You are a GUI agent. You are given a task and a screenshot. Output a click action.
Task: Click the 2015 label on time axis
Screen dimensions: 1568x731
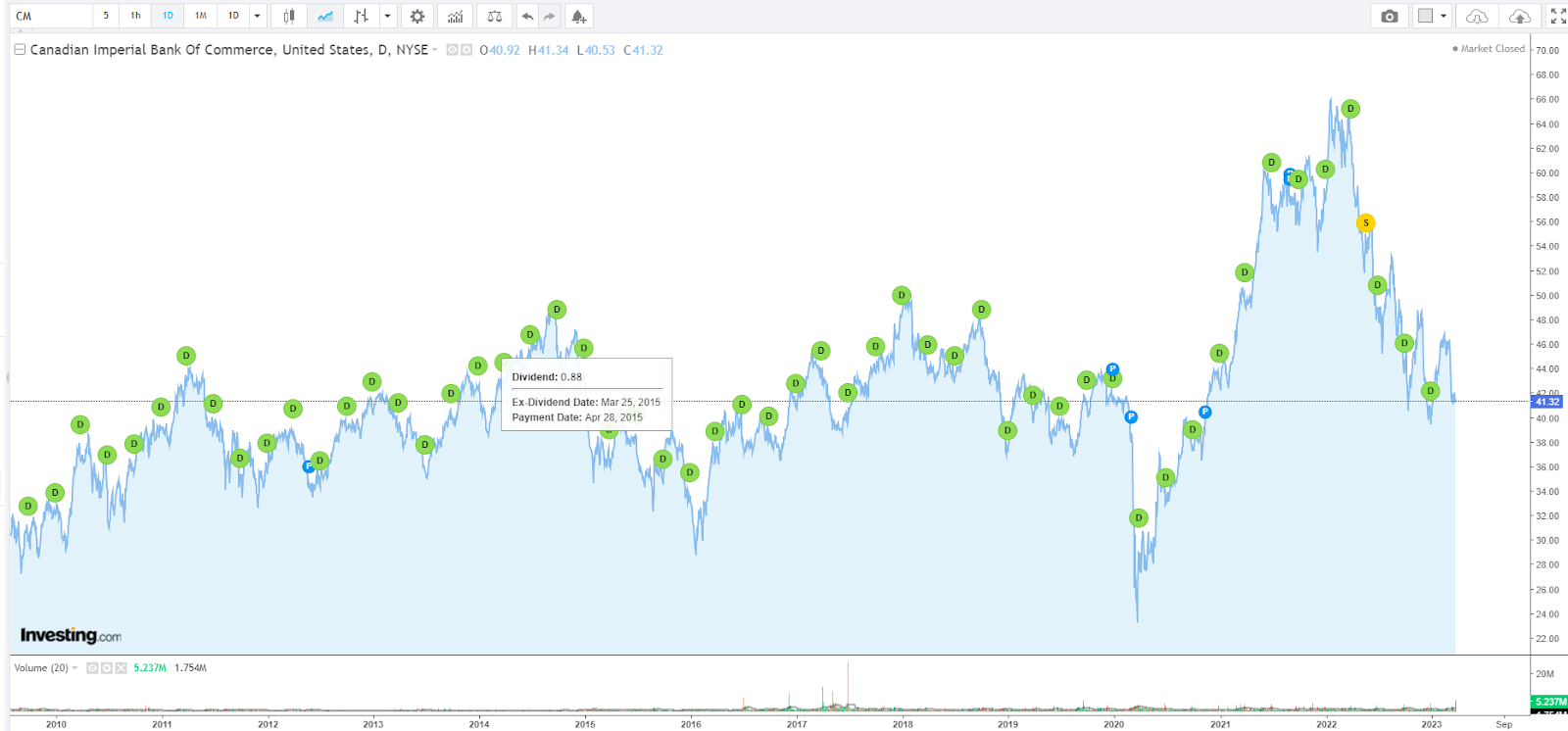585,724
